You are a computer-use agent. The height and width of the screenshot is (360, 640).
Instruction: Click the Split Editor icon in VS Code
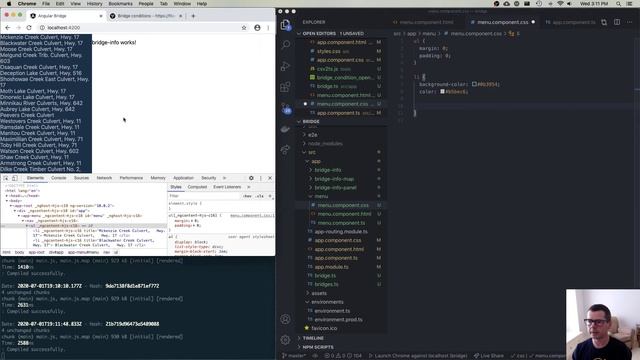pos(617,22)
